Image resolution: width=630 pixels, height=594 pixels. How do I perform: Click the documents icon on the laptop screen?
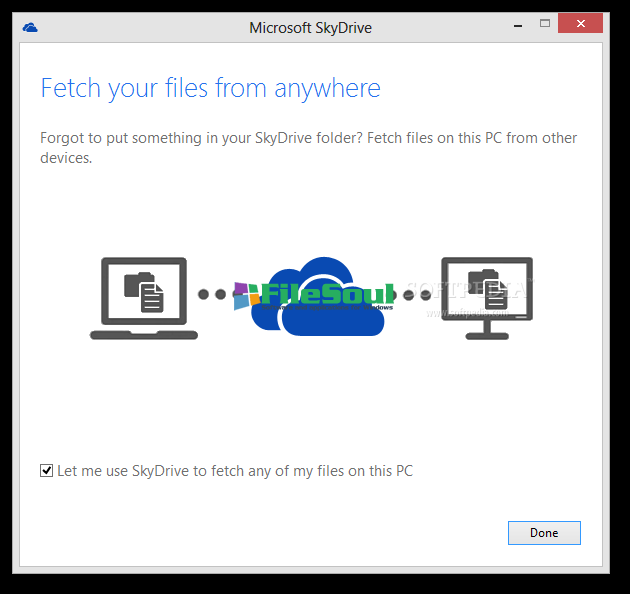(x=144, y=289)
